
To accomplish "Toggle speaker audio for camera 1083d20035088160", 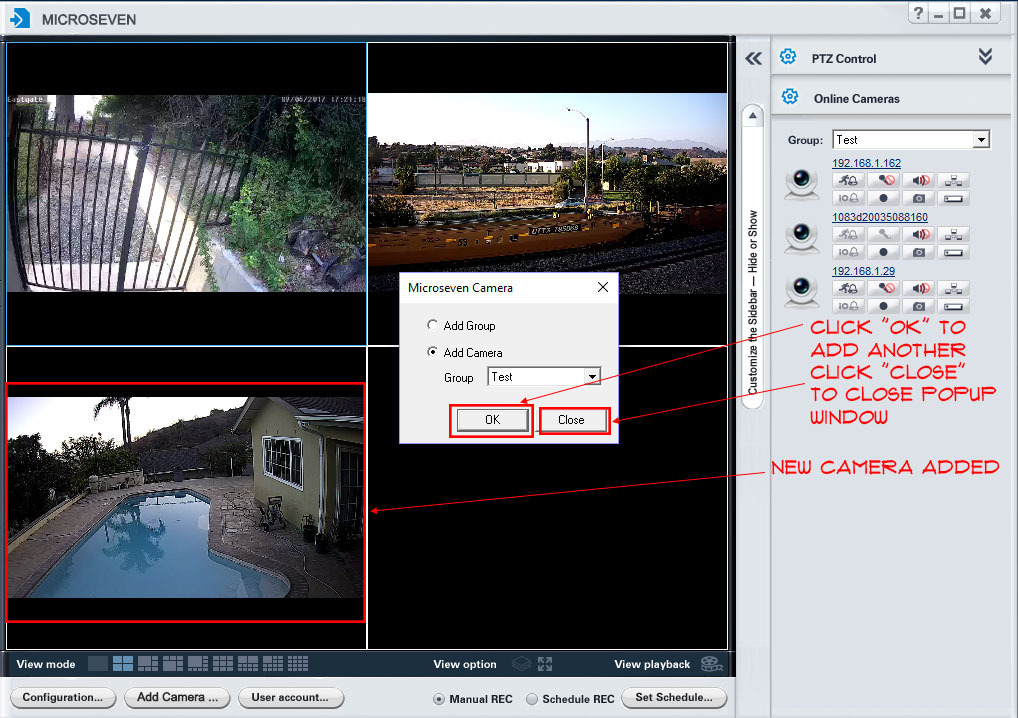I will (919, 234).
